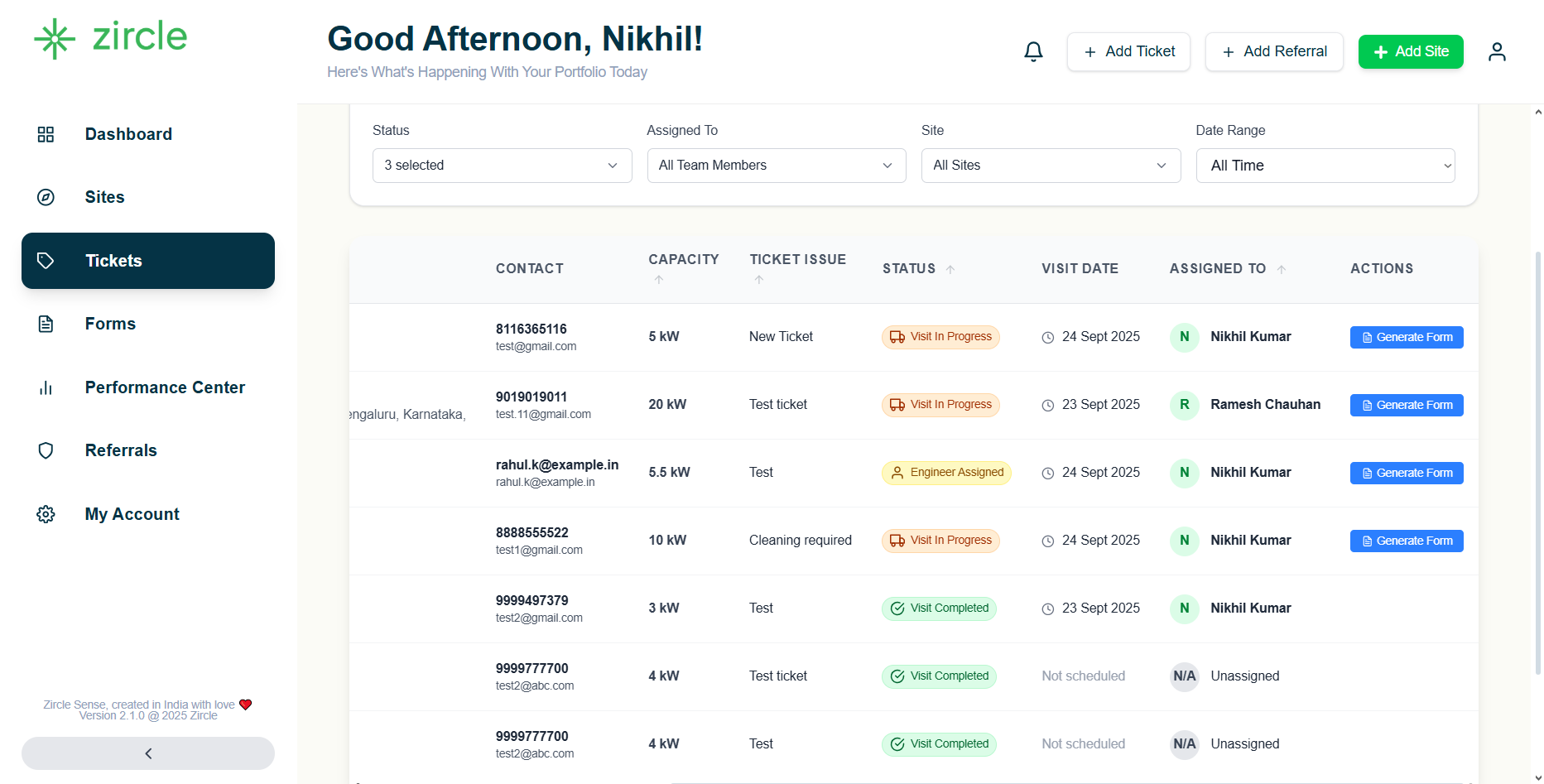Click the Add Ticket button
The width and height of the screenshot is (1544, 784).
(1128, 51)
